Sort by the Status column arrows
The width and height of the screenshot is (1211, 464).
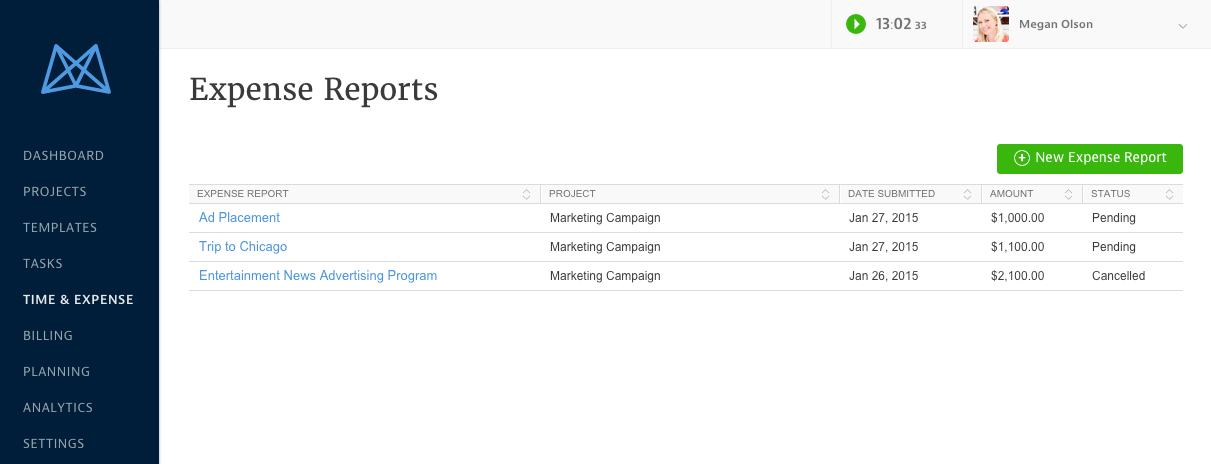[1169, 194]
